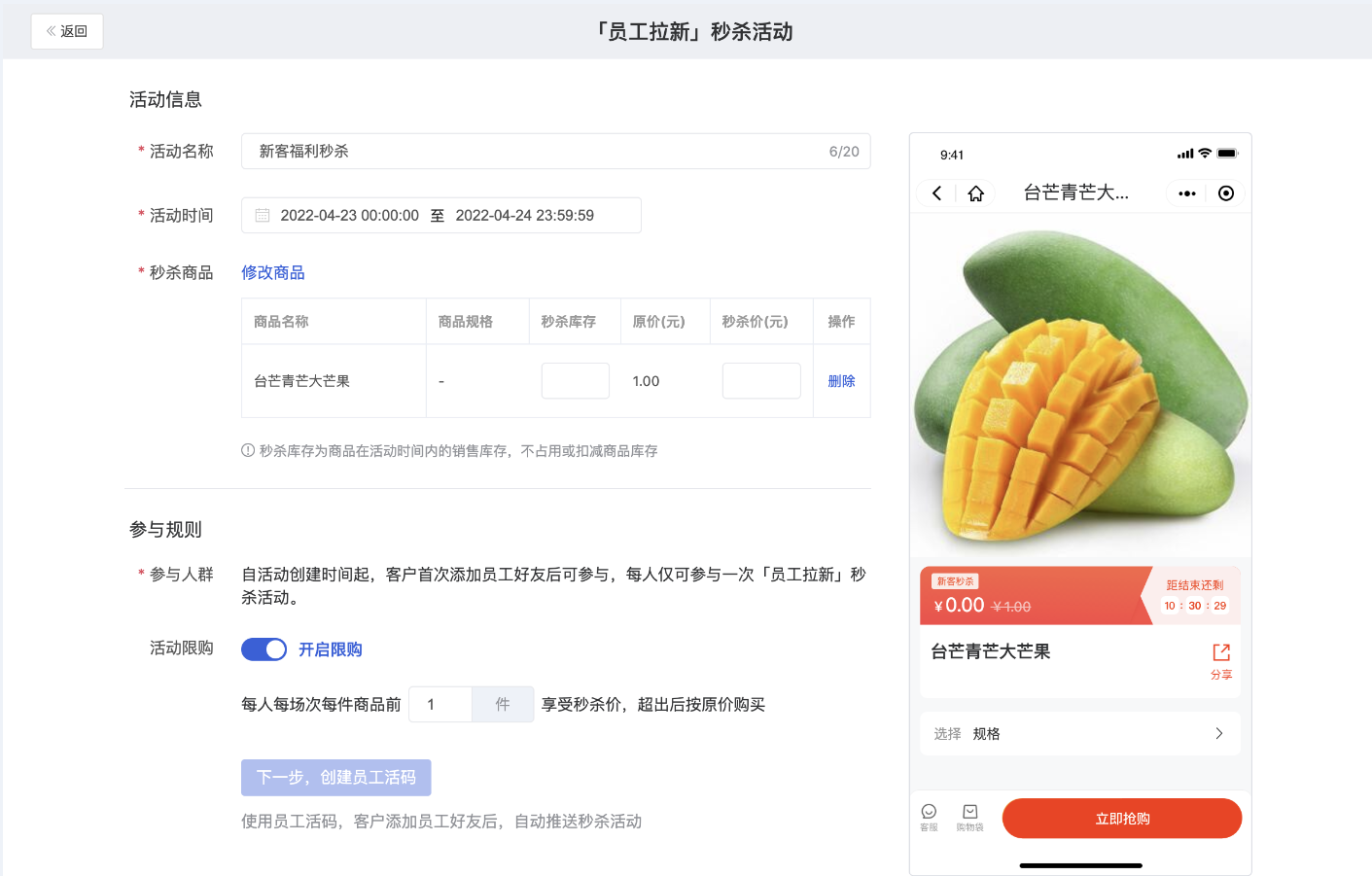1372x876 pixels.
Task: Click the end date 2022-04-24 23:59:59
Action: tap(525, 216)
